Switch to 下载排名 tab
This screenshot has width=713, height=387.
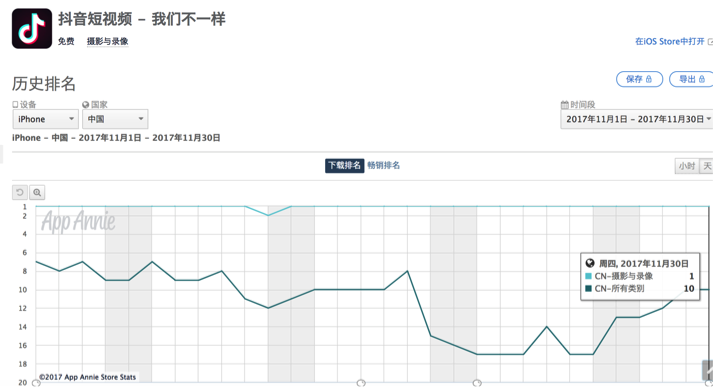344,166
